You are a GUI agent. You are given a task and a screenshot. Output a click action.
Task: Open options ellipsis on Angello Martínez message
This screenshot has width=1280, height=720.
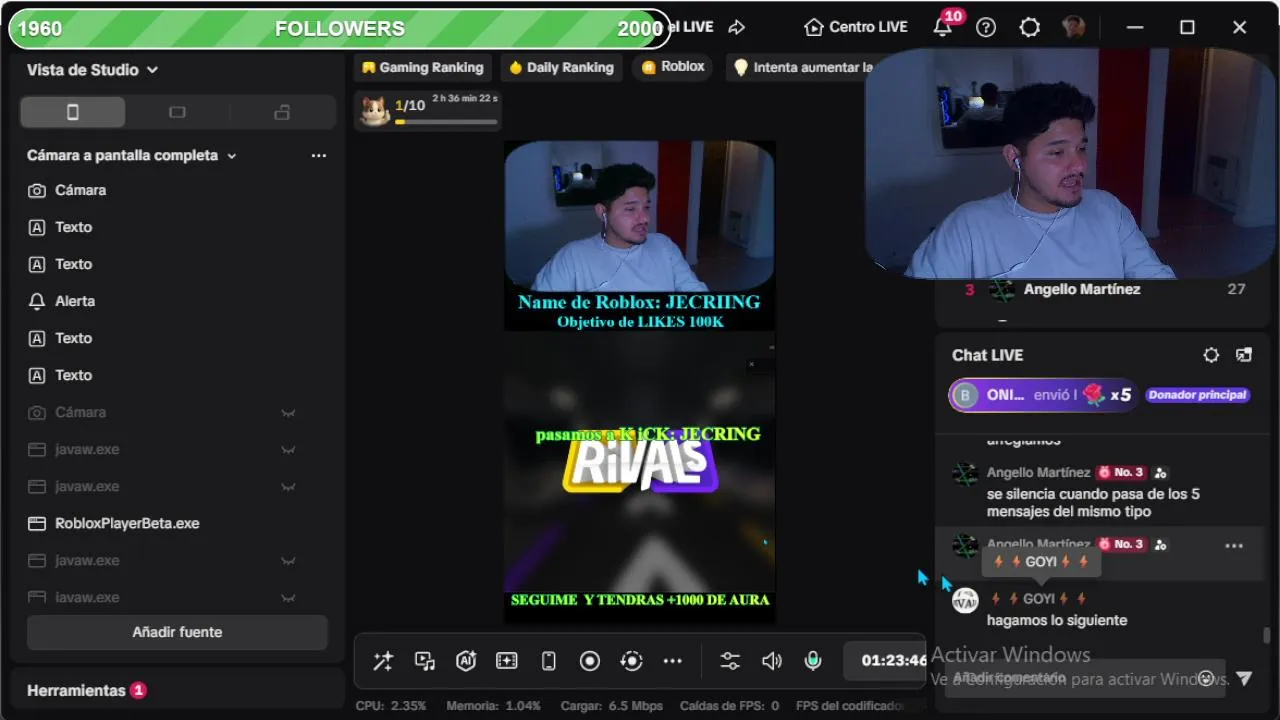[x=1234, y=546]
